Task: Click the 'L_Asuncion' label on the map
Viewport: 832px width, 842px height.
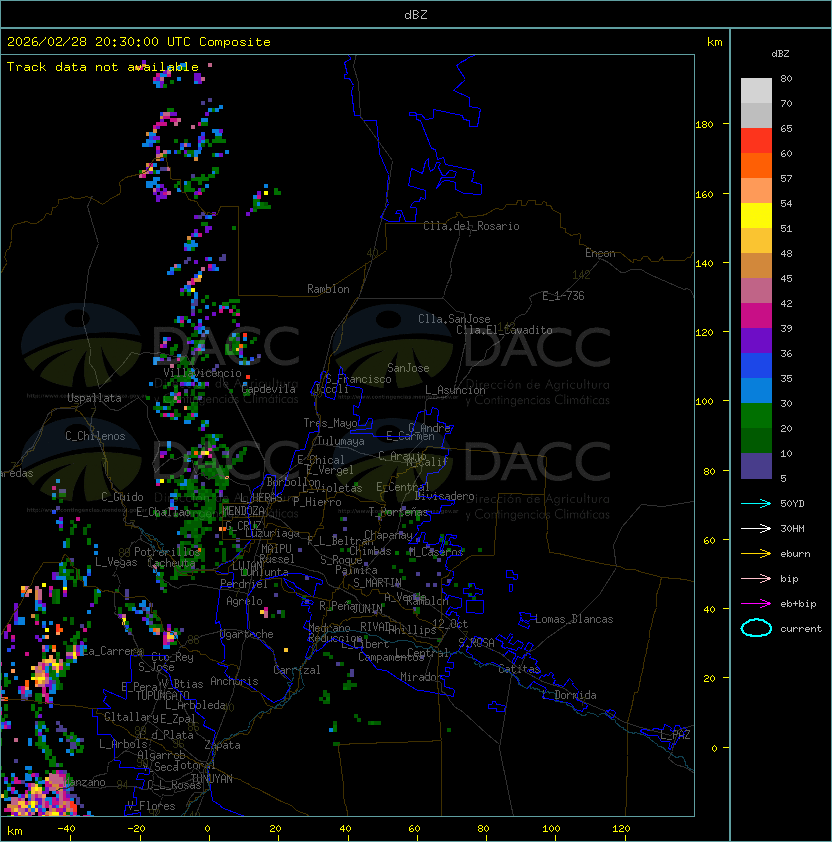Action: point(455,390)
